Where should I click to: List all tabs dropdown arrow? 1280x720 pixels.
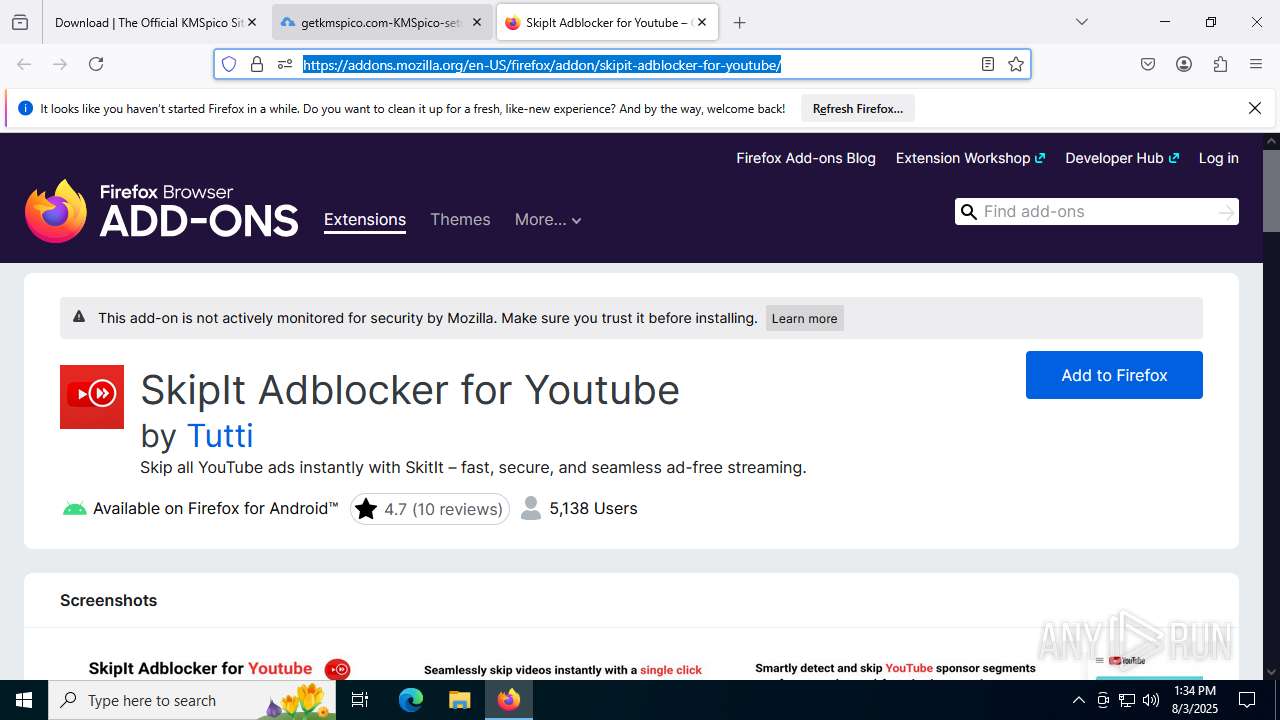[1081, 22]
